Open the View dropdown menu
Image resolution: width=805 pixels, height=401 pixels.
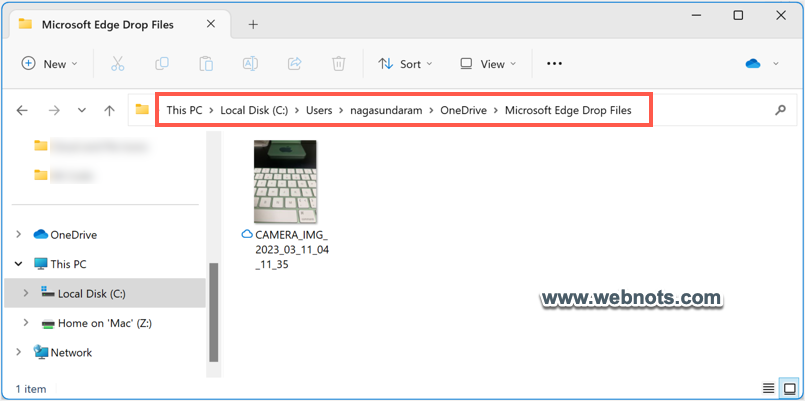(488, 64)
